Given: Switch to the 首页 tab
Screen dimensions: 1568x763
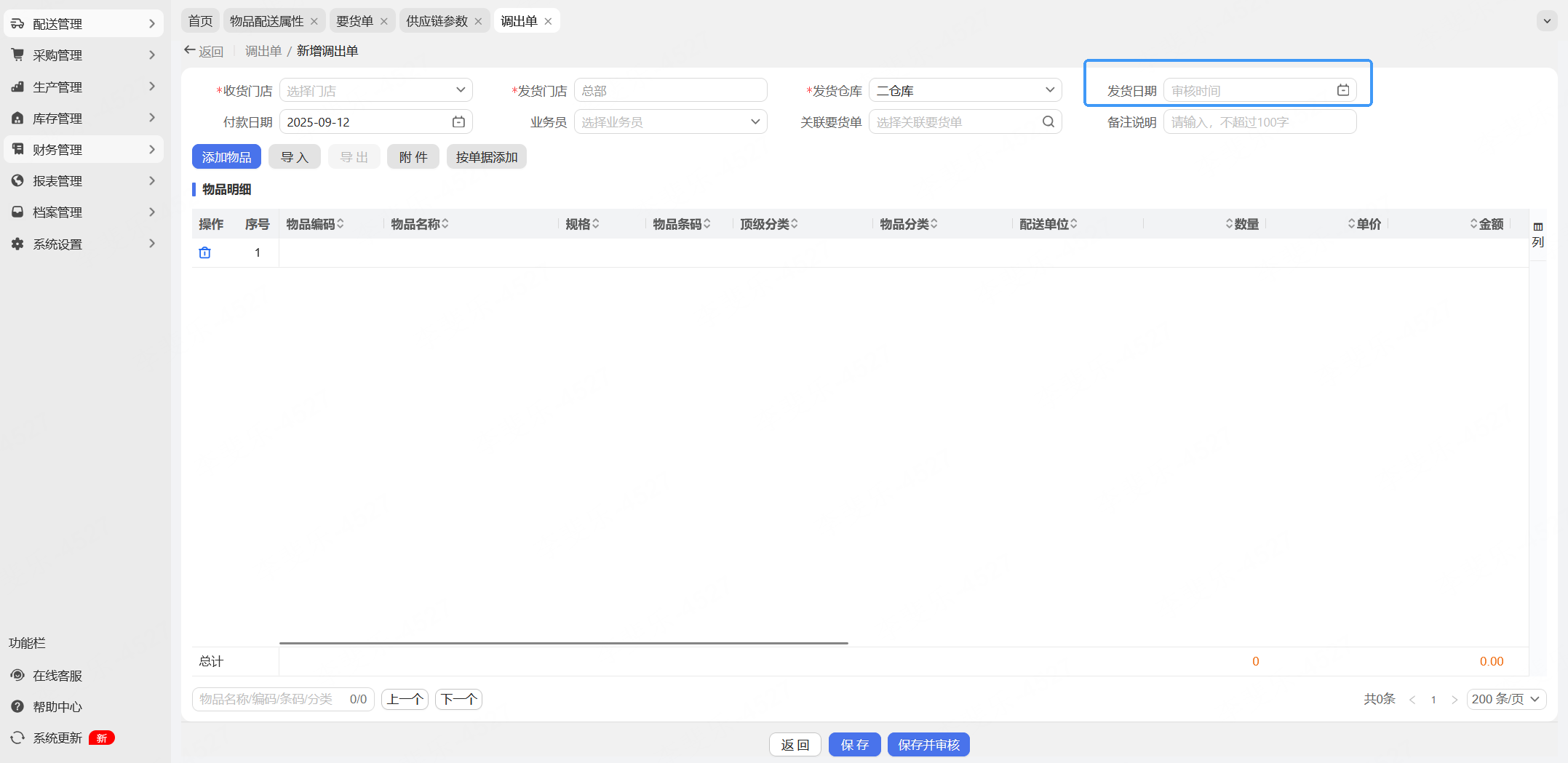Looking at the screenshot, I should pos(200,21).
